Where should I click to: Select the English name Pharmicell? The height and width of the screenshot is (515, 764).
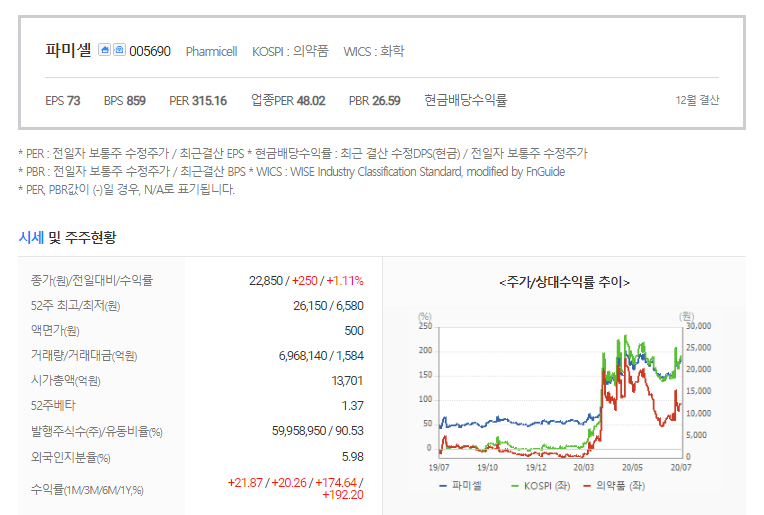coord(211,52)
